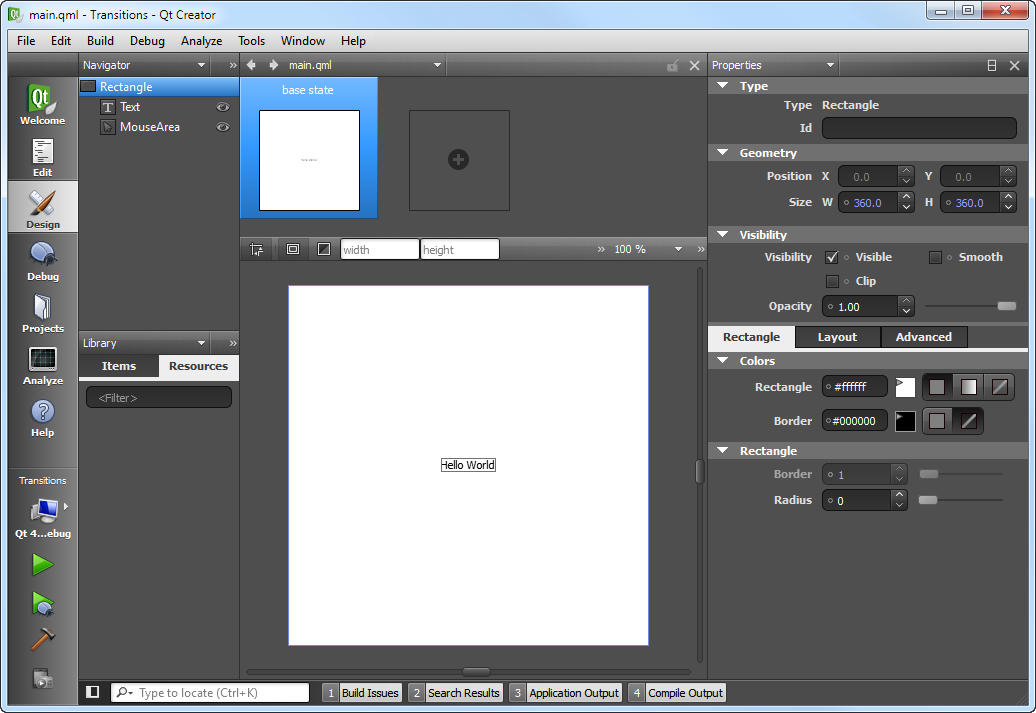Open the Library panel dropdown

(202, 343)
